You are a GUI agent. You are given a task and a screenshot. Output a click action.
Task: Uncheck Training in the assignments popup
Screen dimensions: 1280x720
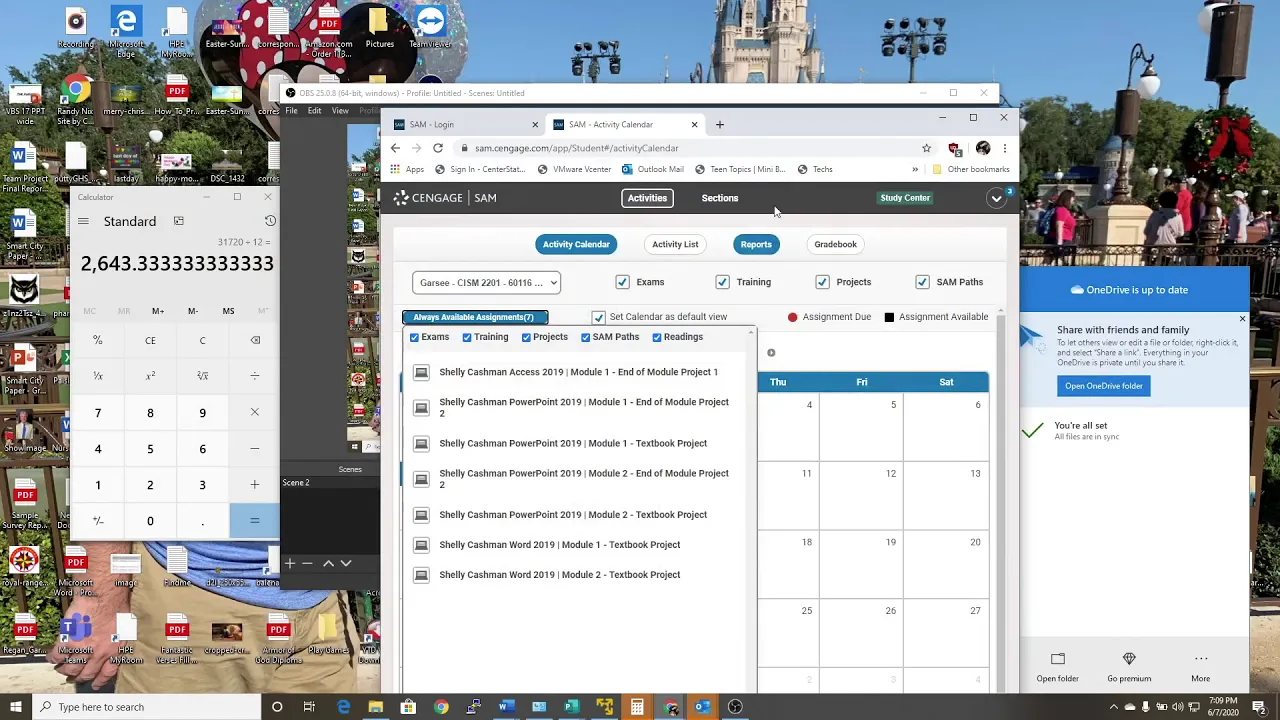tap(466, 337)
